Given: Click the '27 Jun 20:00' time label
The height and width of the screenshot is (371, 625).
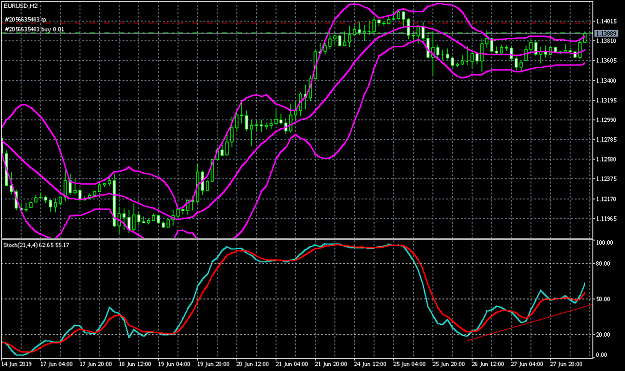Looking at the screenshot, I should [567, 364].
